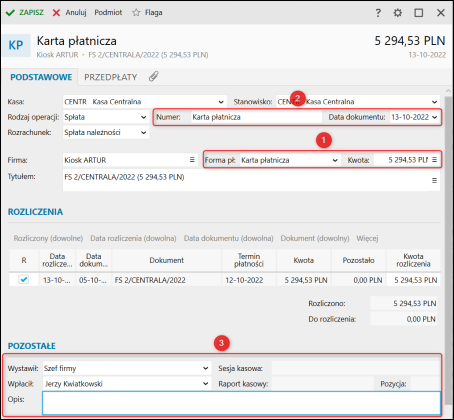This screenshot has width=454, height=420.
Task: Open the attachments paperclip tab icon
Action: coord(153,77)
